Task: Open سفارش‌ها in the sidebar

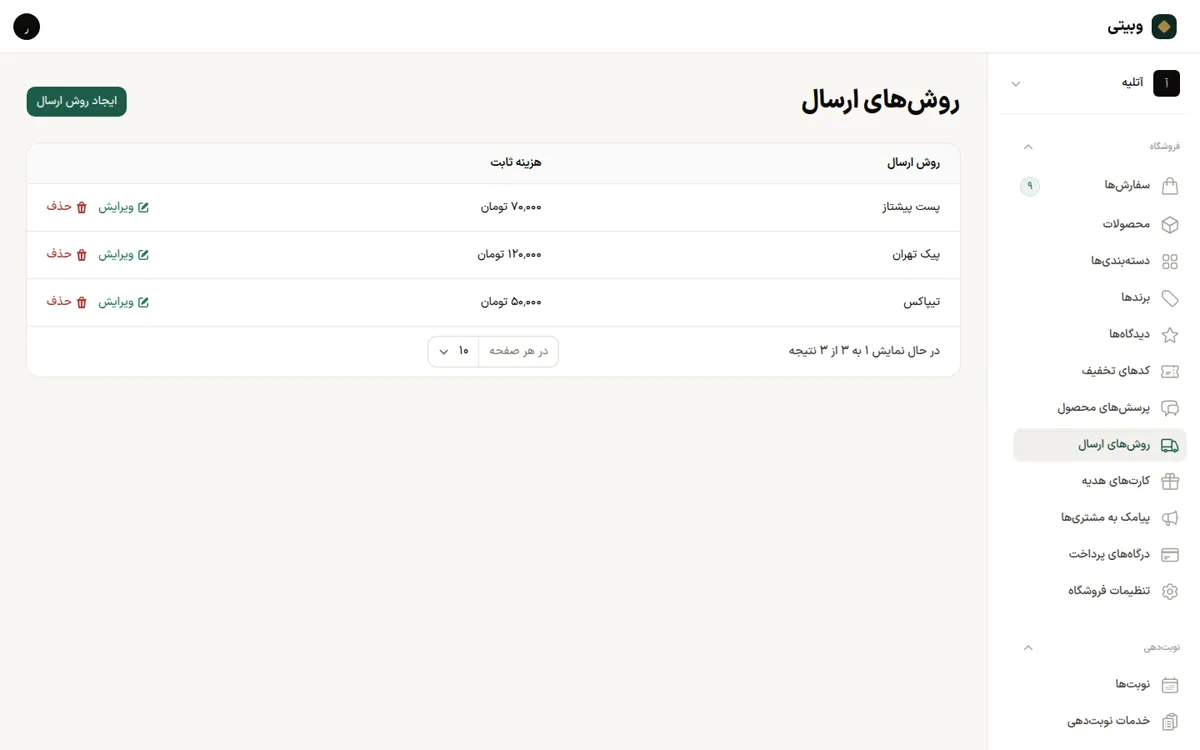Action: [x=1100, y=186]
